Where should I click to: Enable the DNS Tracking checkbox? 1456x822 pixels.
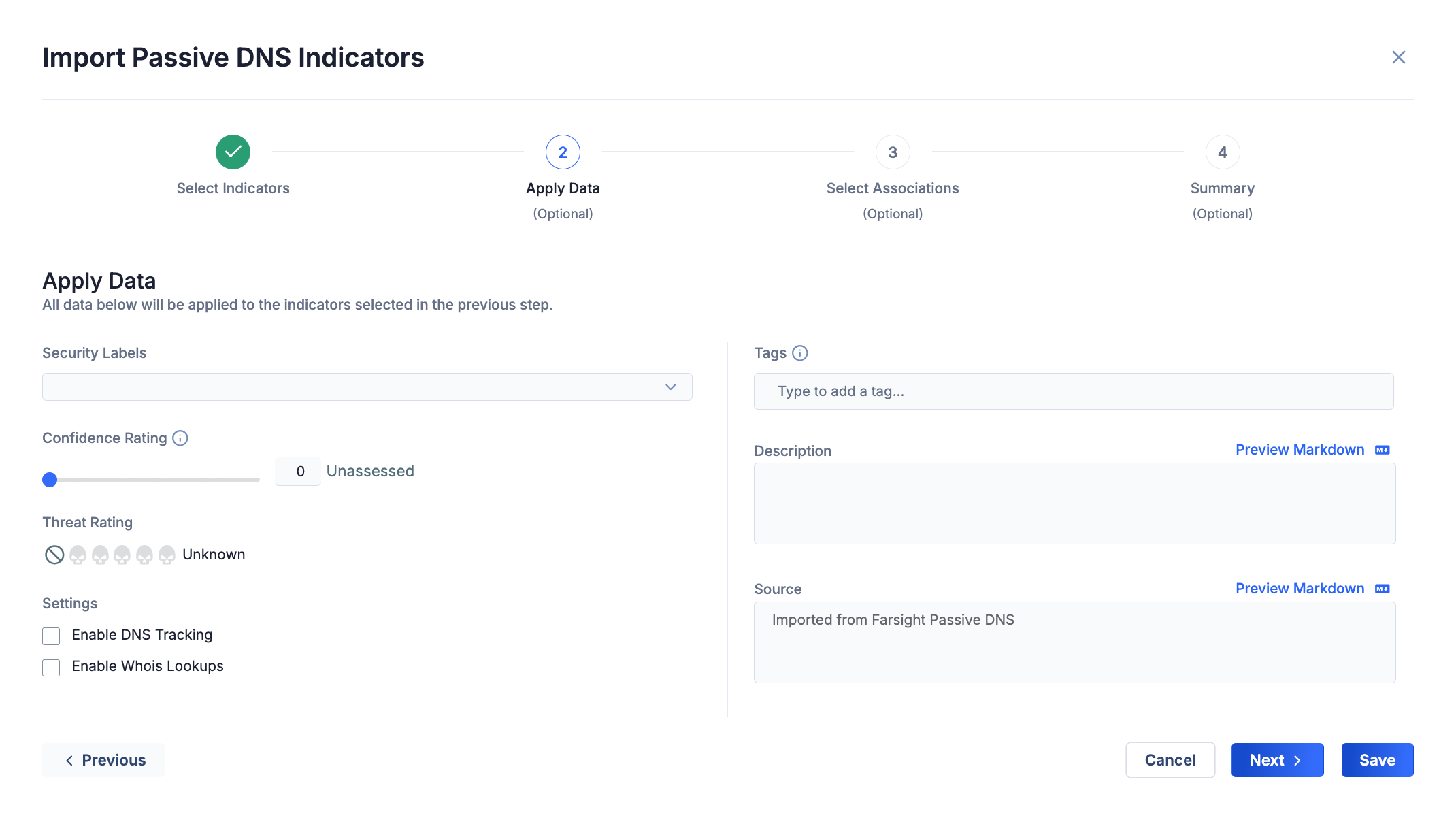coord(51,635)
